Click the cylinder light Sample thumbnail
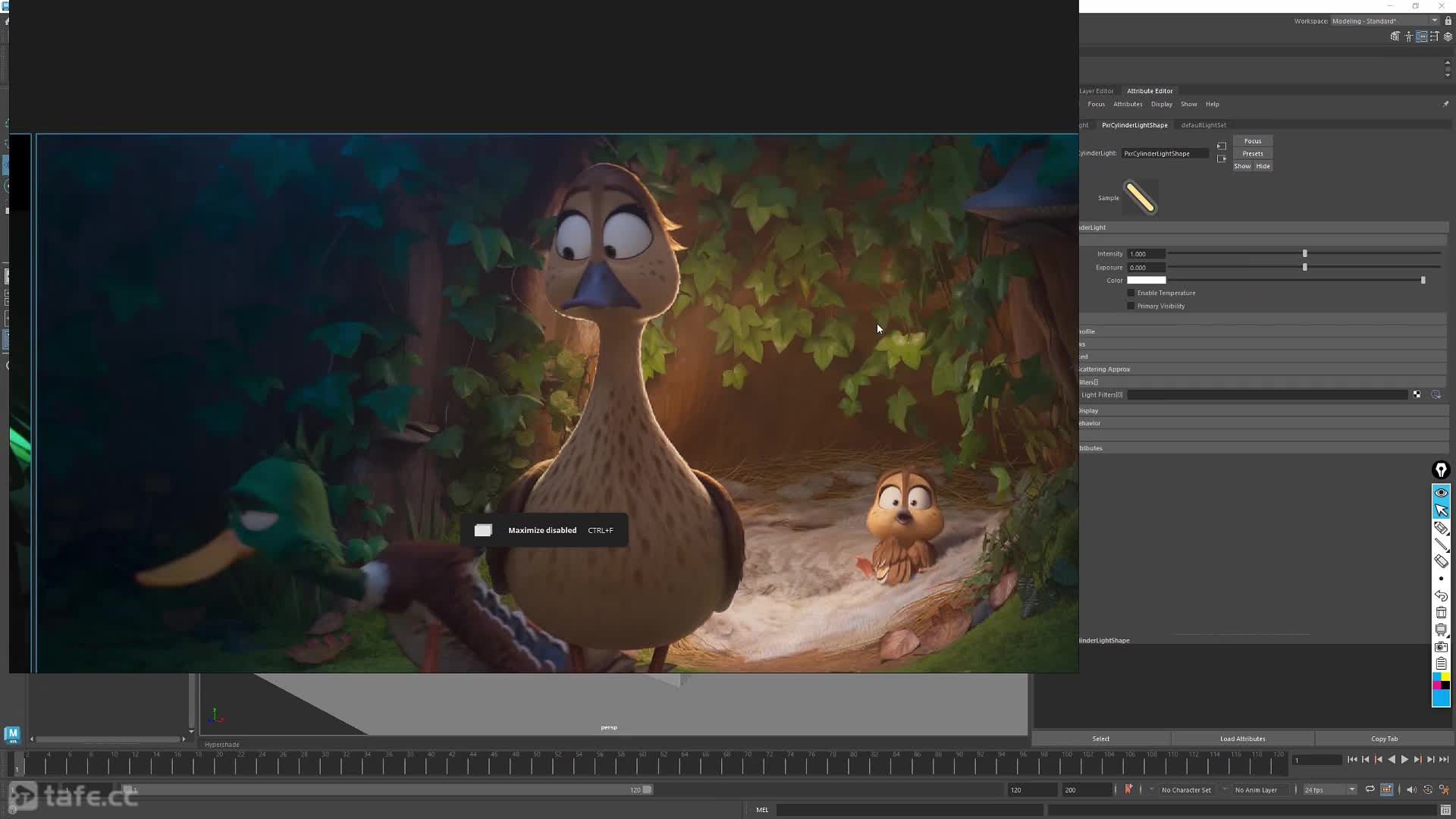The image size is (1456, 819). pyautogui.click(x=1141, y=198)
